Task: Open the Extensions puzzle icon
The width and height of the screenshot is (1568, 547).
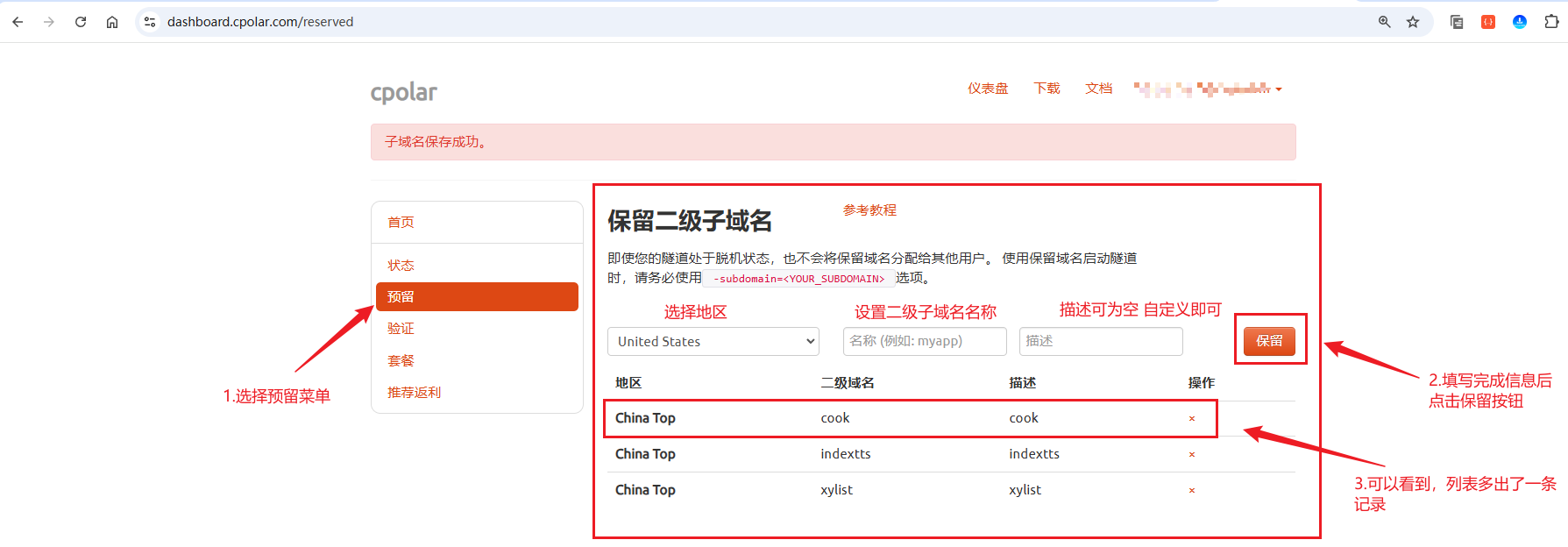Action: 1551,22
